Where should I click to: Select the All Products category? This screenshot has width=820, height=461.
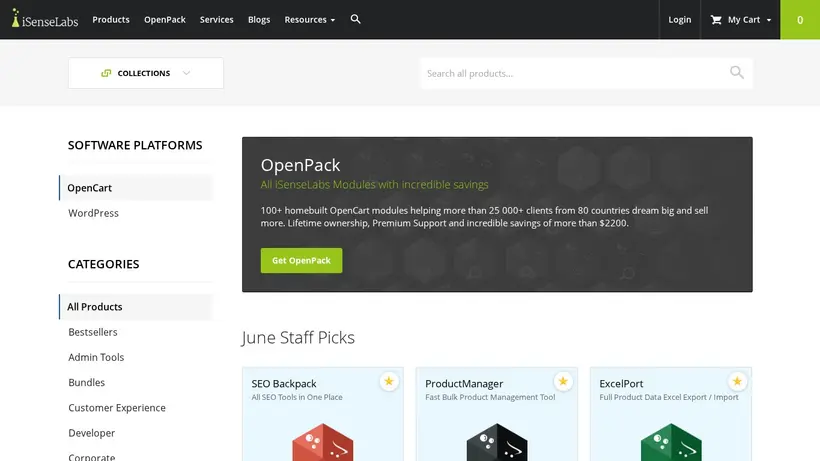coord(136,307)
